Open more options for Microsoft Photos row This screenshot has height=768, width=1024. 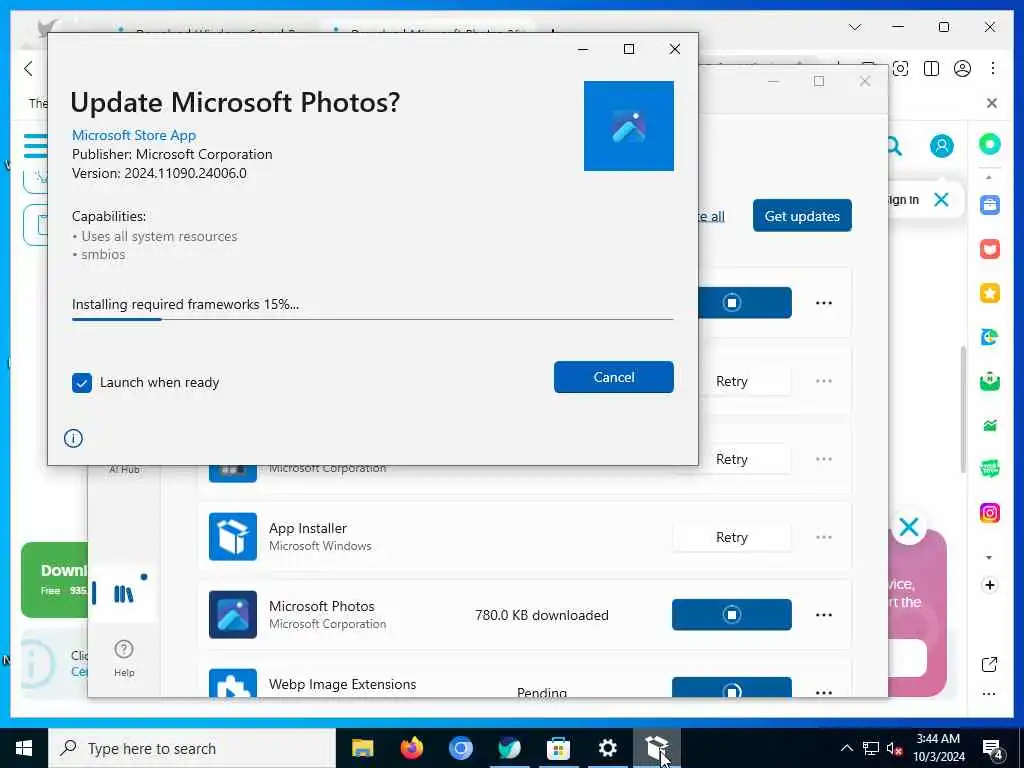point(824,615)
